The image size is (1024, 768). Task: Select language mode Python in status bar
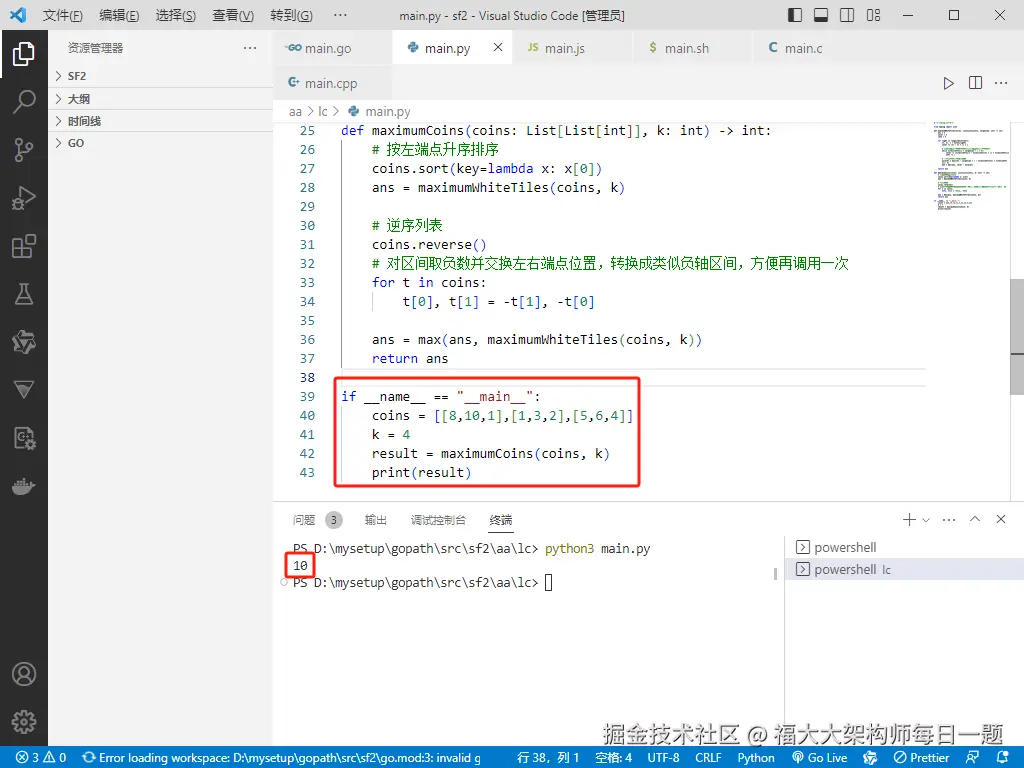756,758
